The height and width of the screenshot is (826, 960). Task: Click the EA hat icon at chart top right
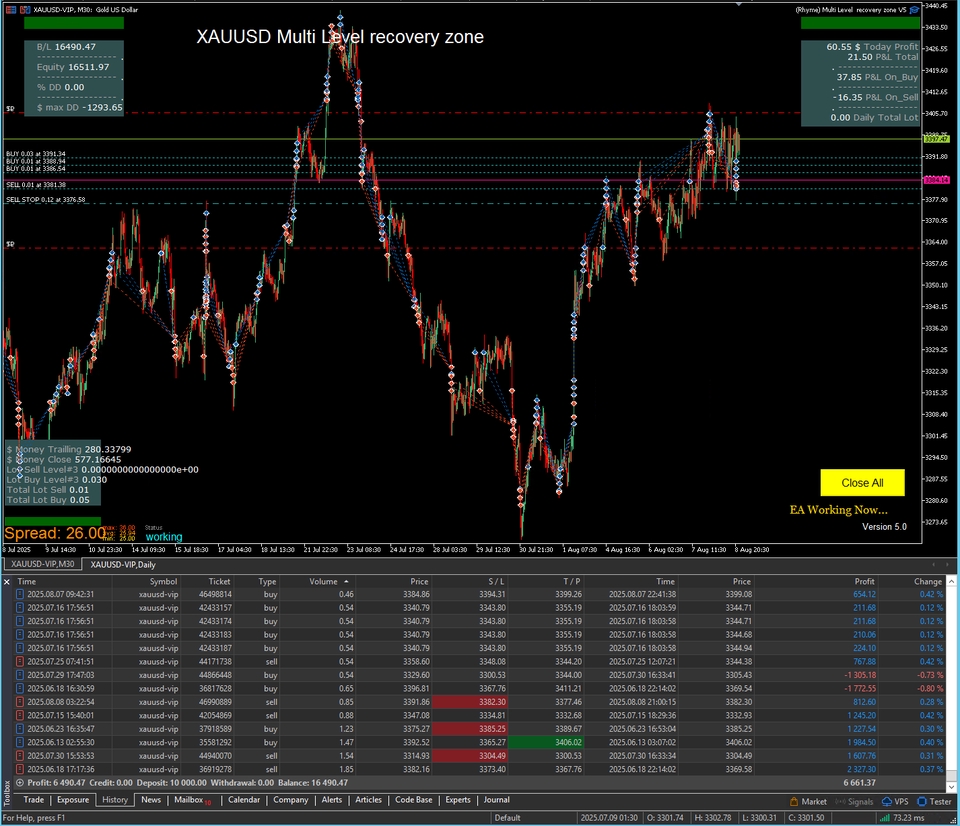[x=914, y=9]
